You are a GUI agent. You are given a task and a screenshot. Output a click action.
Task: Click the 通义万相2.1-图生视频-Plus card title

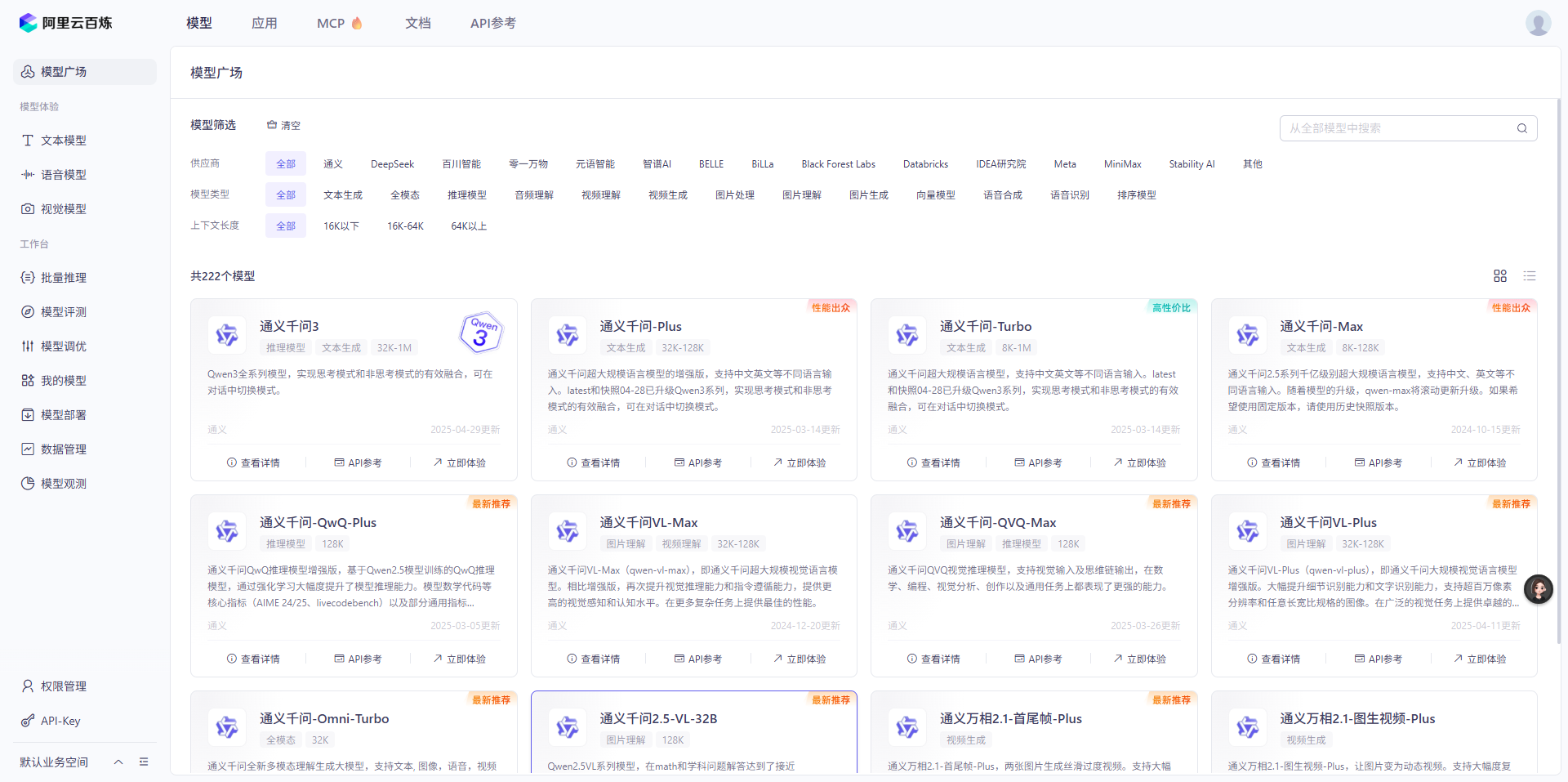(1357, 718)
